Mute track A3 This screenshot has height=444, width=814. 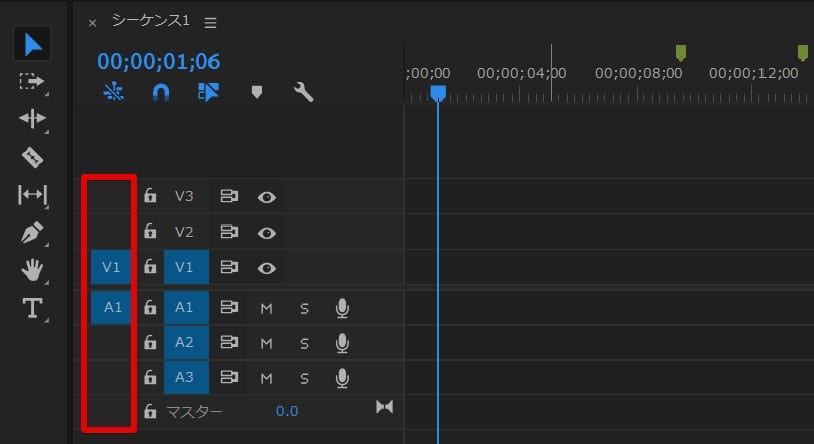coord(266,379)
